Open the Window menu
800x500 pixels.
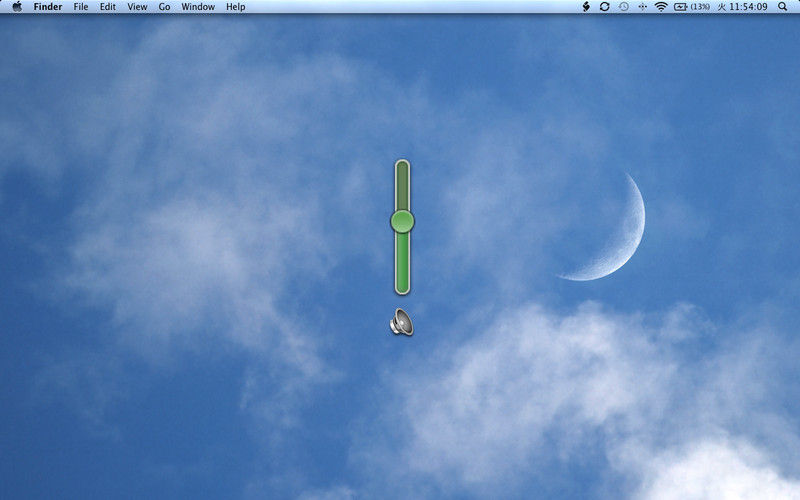[198, 7]
